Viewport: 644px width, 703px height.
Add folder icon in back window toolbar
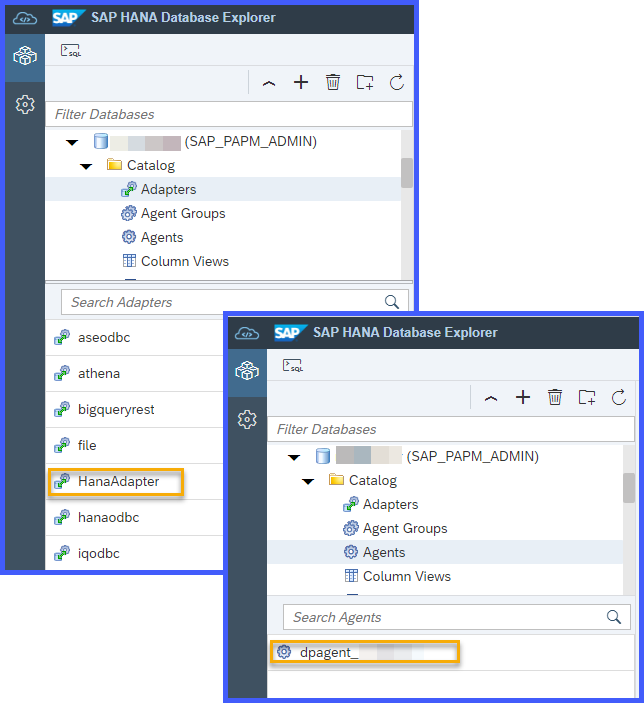365,82
